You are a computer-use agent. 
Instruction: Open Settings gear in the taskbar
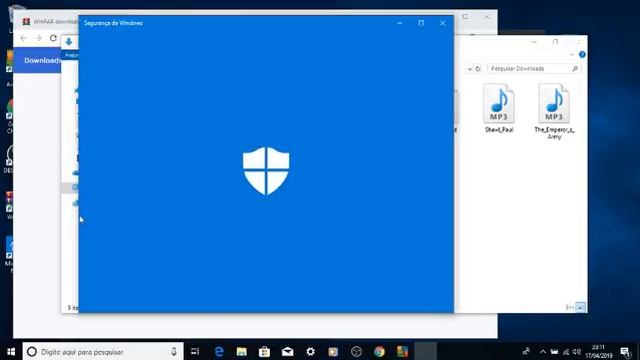[x=311, y=351]
